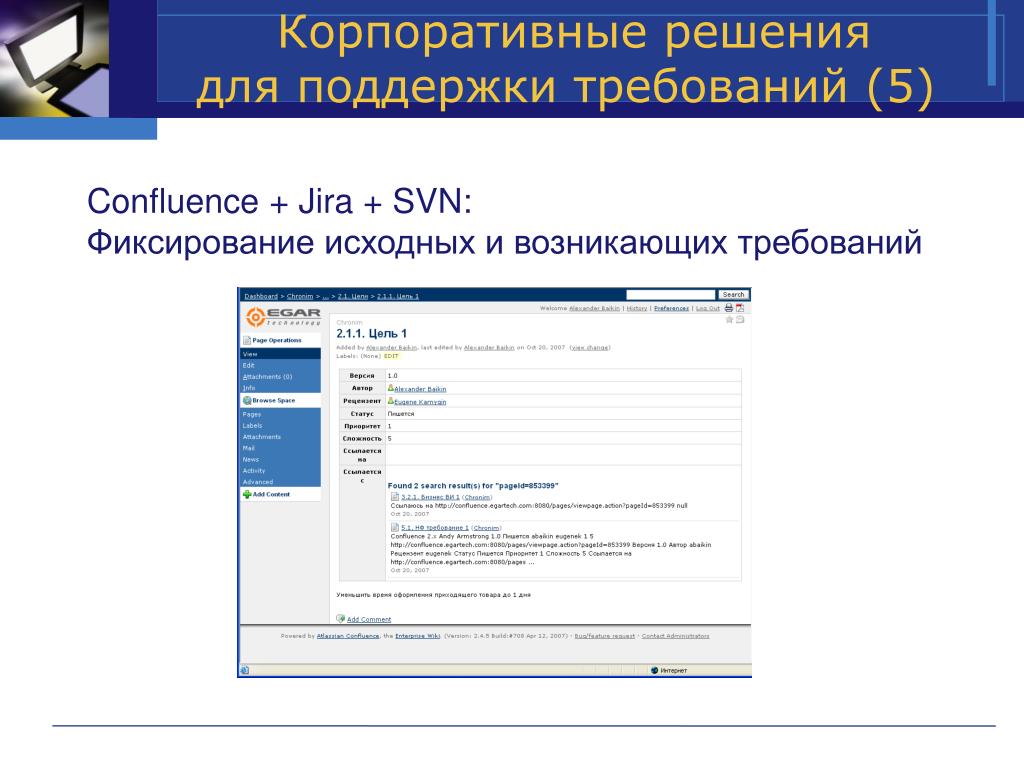Open Enterprise Wiki footer link
This screenshot has height=768, width=1024.
418,636
